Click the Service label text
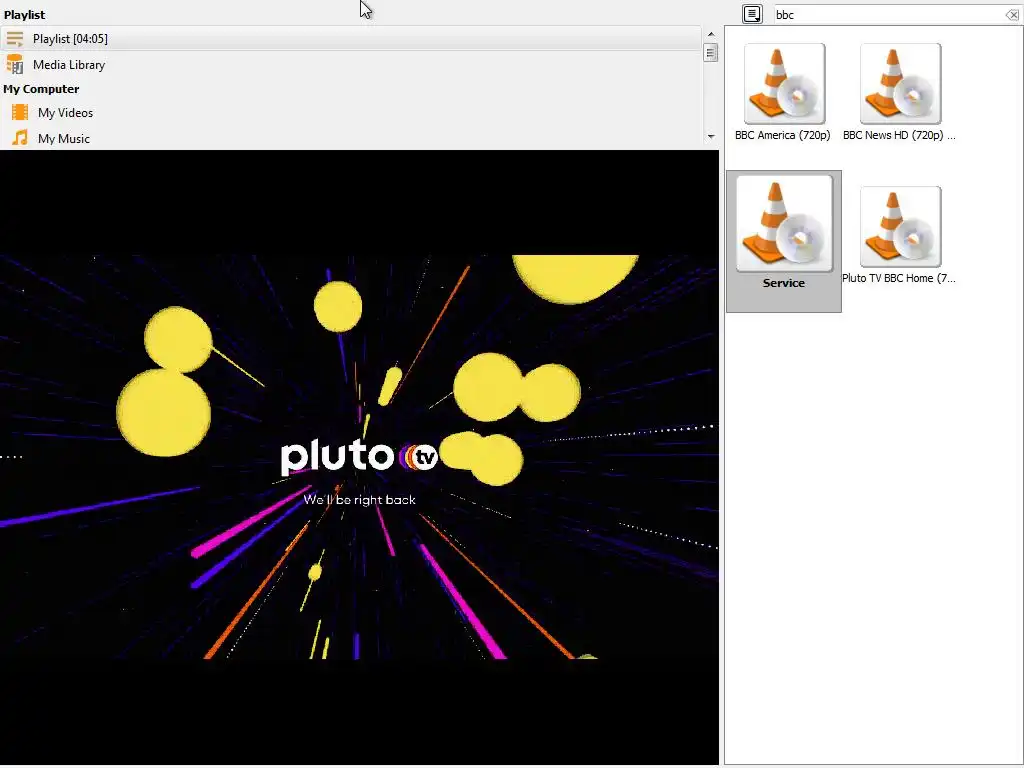The width and height of the screenshot is (1024, 768). pyautogui.click(x=784, y=283)
